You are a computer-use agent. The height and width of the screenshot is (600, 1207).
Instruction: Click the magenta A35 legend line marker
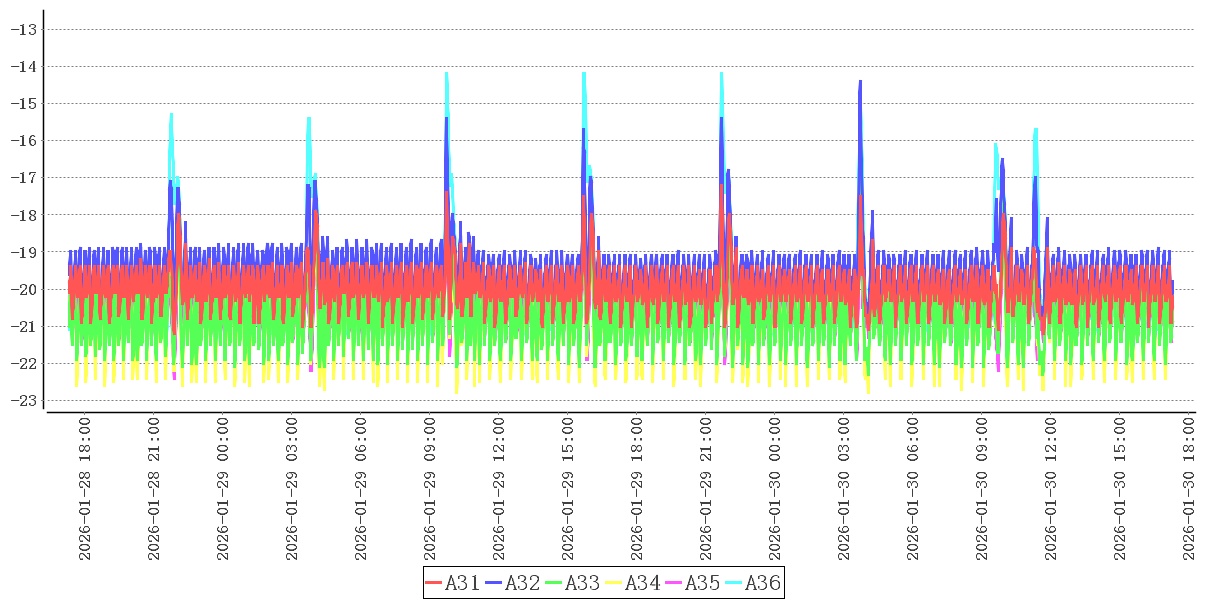pos(673,583)
